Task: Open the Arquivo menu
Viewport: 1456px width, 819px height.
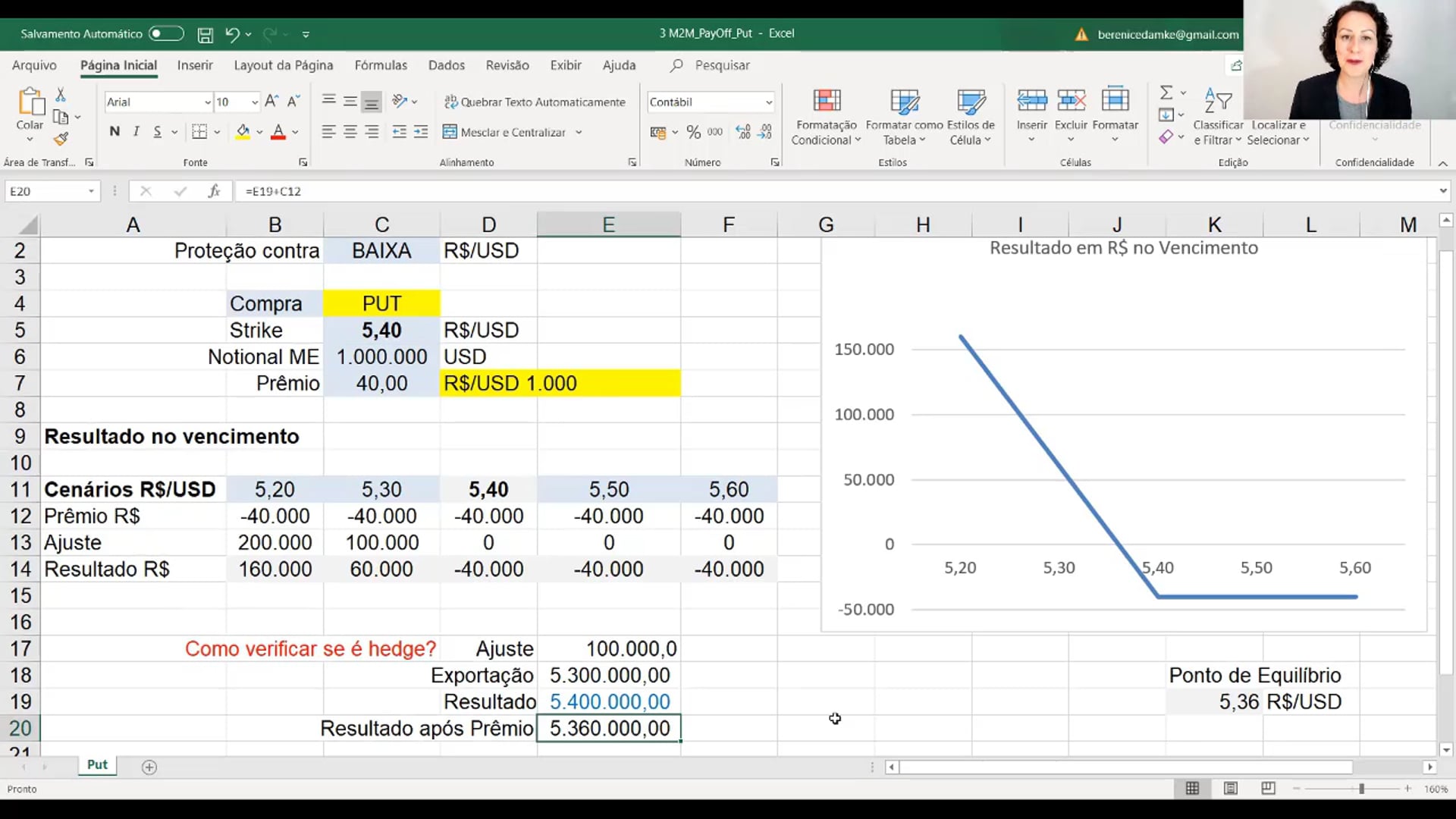Action: pyautogui.click(x=34, y=65)
